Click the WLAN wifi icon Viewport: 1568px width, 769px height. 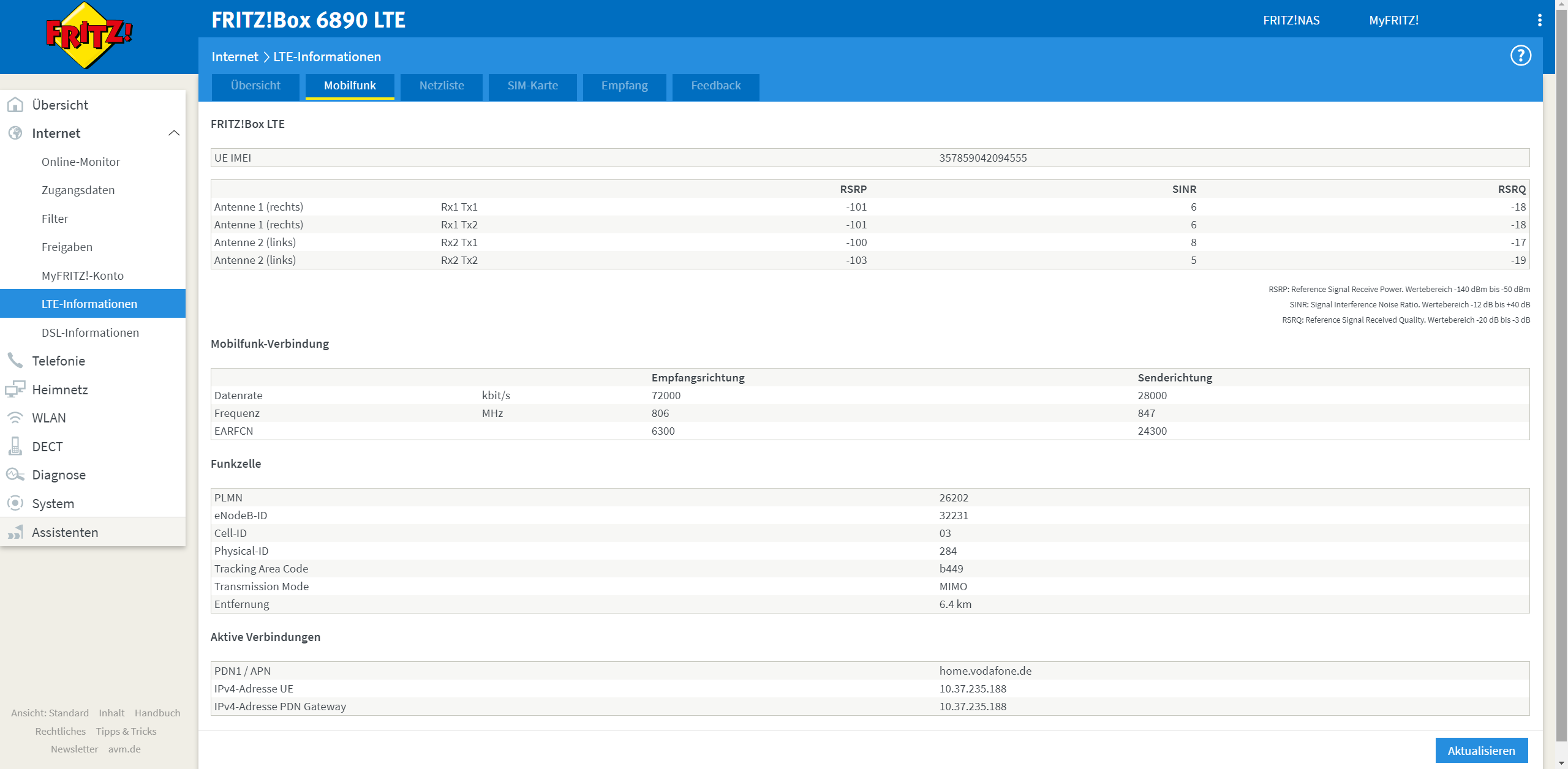tap(15, 418)
